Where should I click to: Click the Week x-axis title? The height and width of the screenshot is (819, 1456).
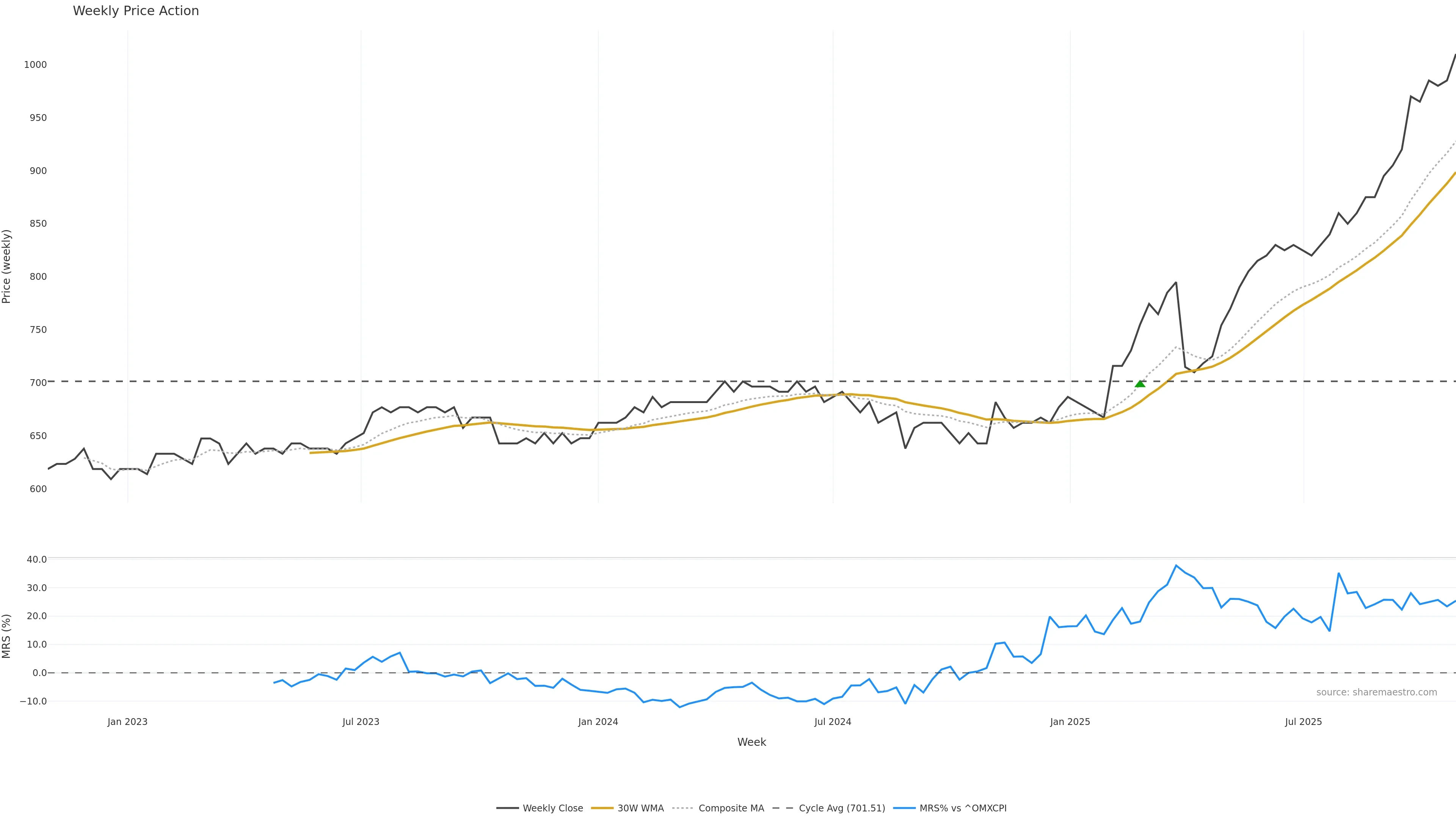point(751,742)
